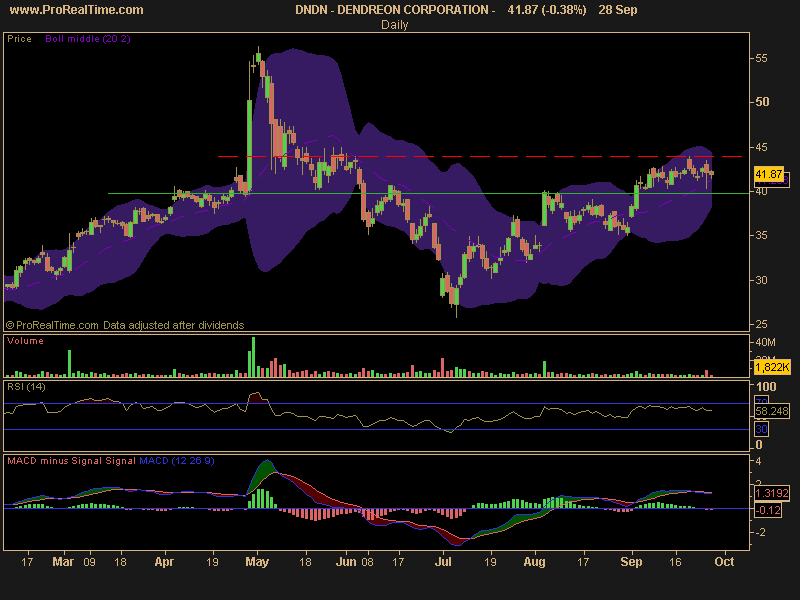The image size is (800, 600).
Task: Click the RSI (14) indicator label
Action: tap(26, 387)
